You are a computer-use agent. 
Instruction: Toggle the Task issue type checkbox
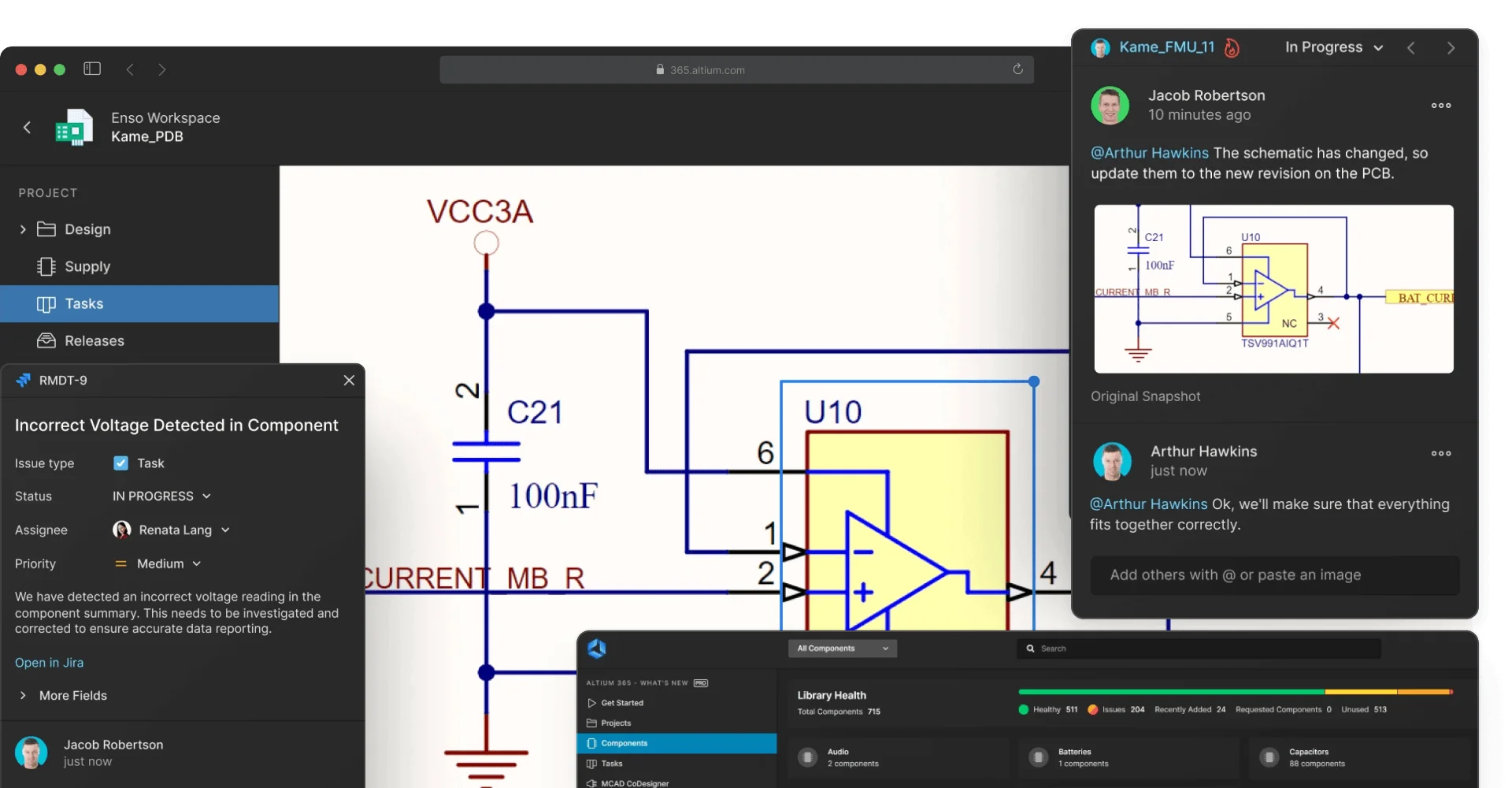point(120,463)
